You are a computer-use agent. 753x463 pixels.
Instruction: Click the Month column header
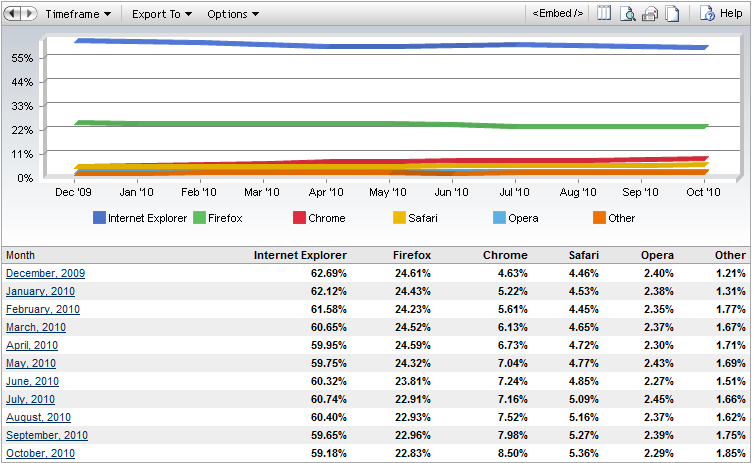[20, 255]
